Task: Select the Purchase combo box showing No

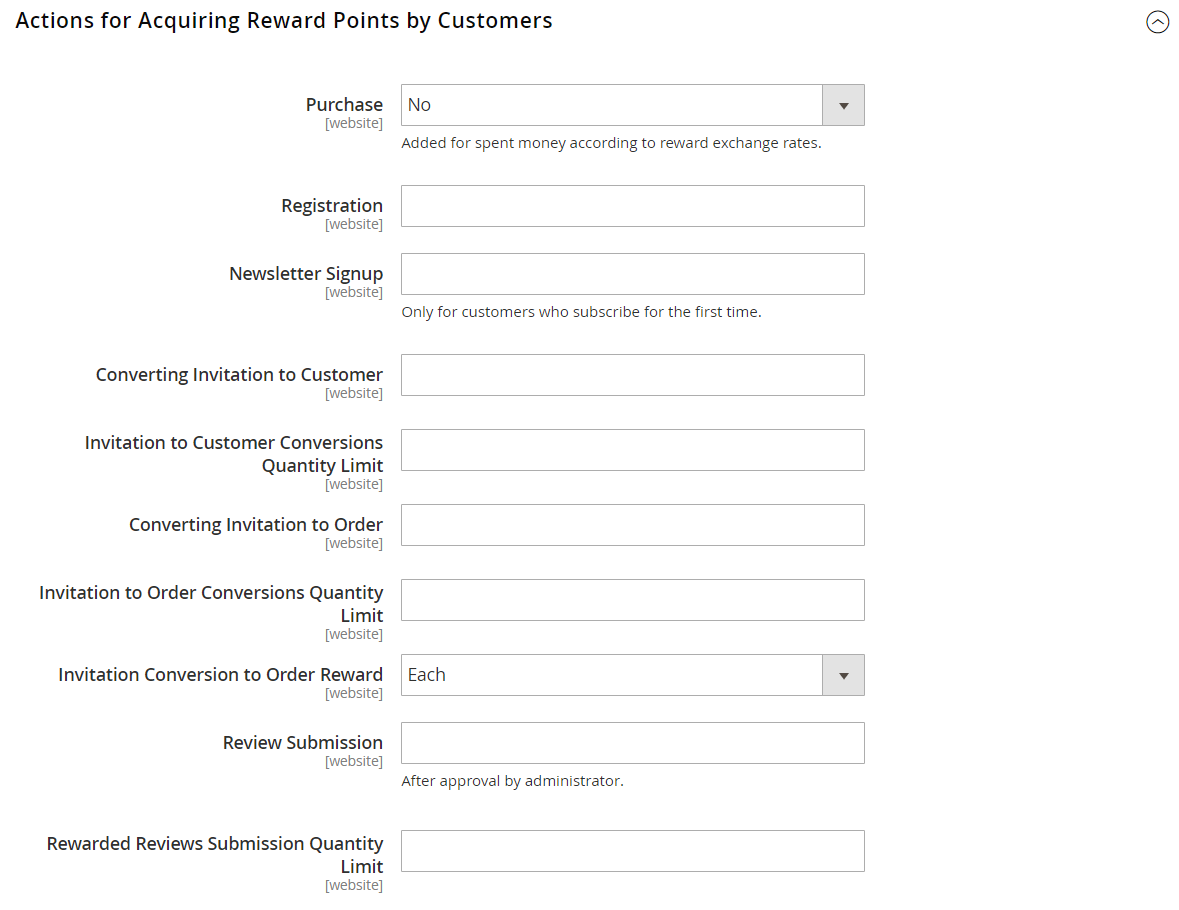Action: click(612, 105)
